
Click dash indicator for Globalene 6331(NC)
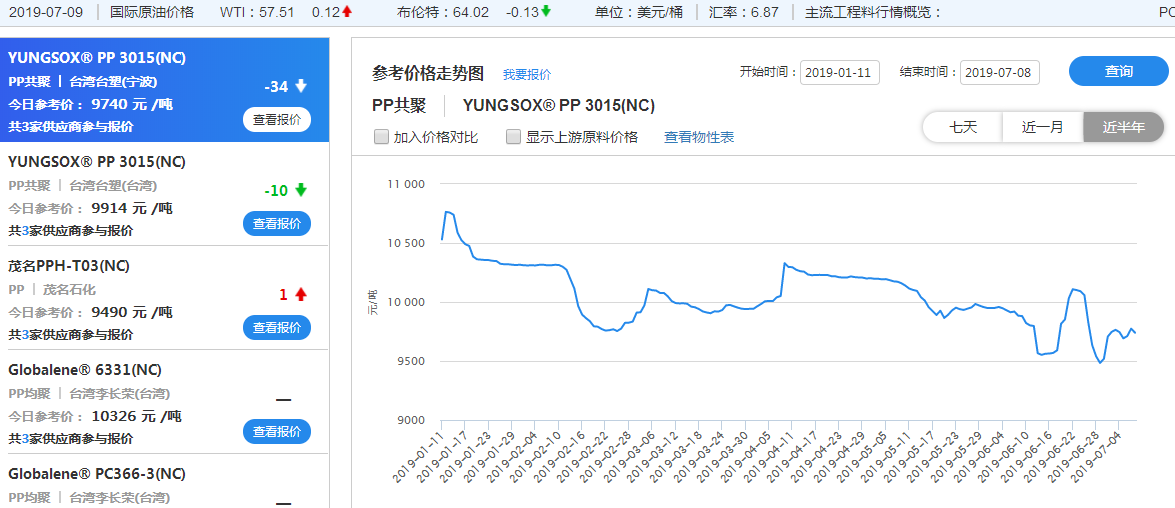283,400
